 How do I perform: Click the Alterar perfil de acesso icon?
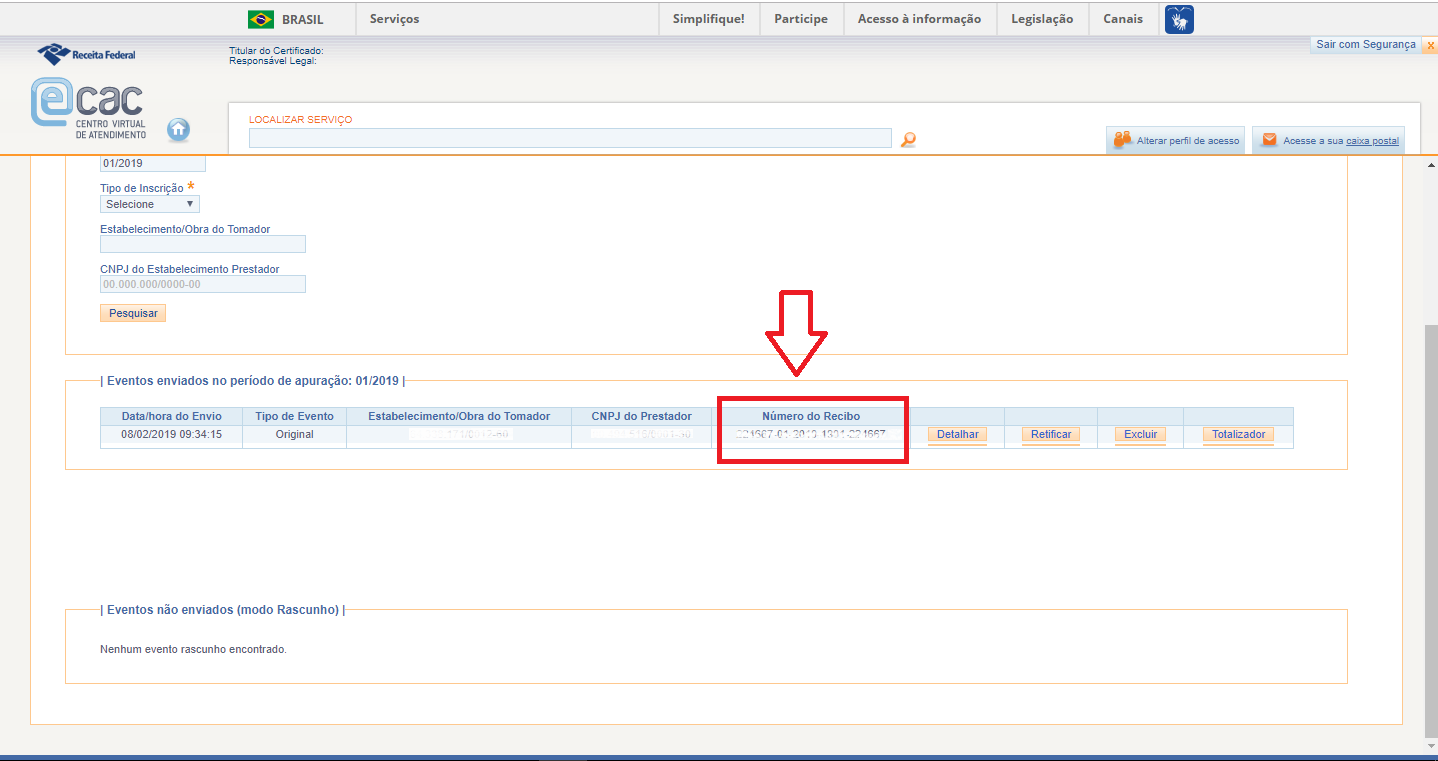[x=1123, y=140]
